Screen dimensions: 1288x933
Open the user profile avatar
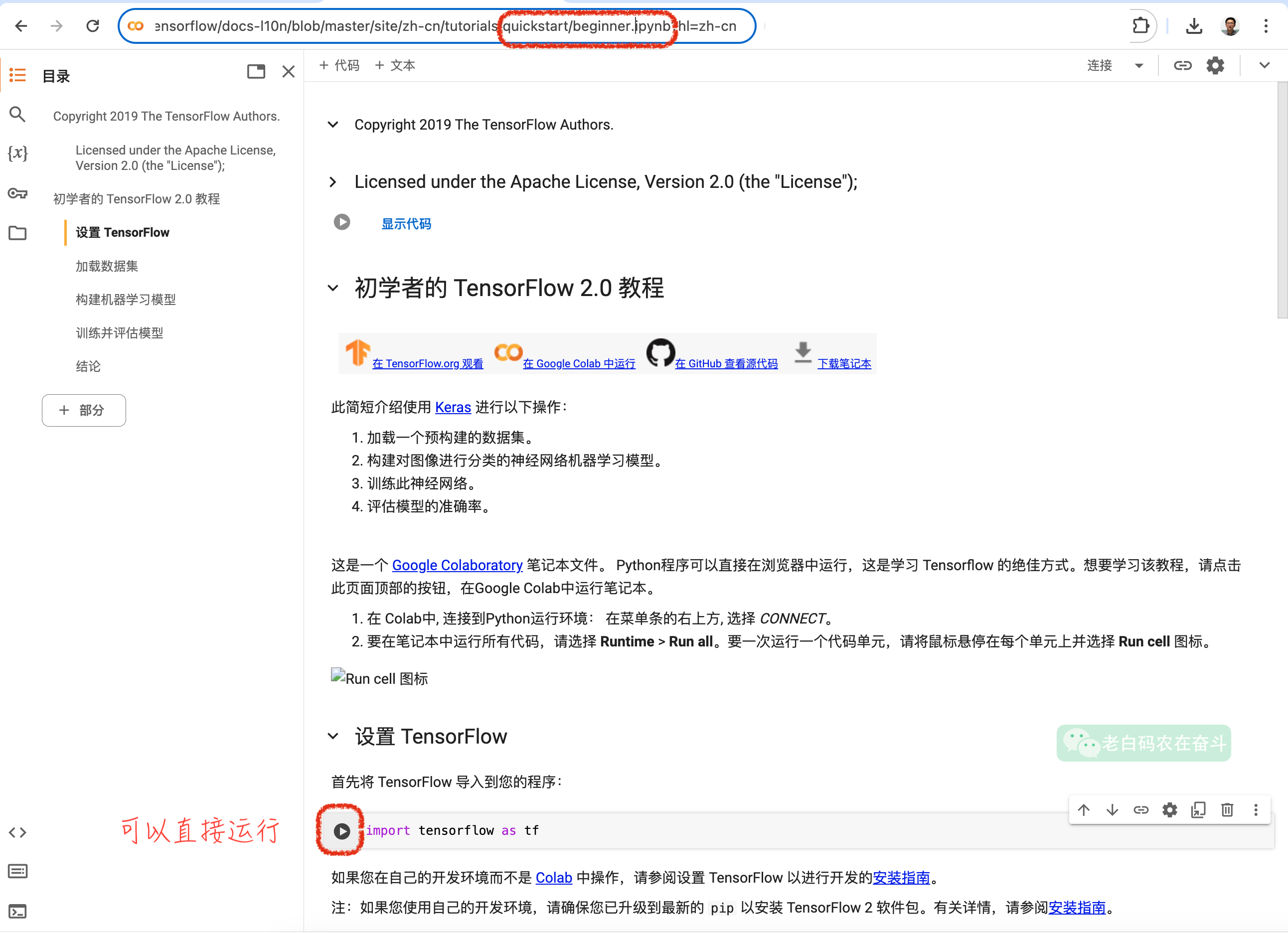[x=1230, y=26]
